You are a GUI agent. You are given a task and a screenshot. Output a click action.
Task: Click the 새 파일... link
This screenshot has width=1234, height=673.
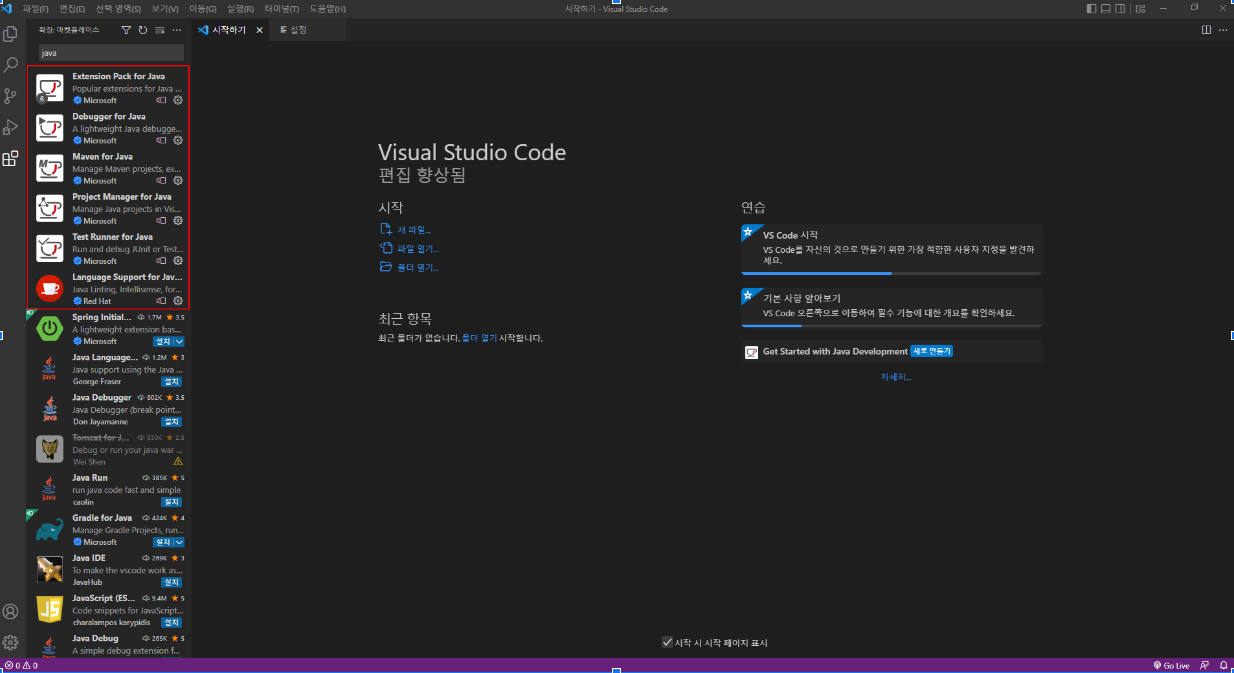tap(414, 230)
